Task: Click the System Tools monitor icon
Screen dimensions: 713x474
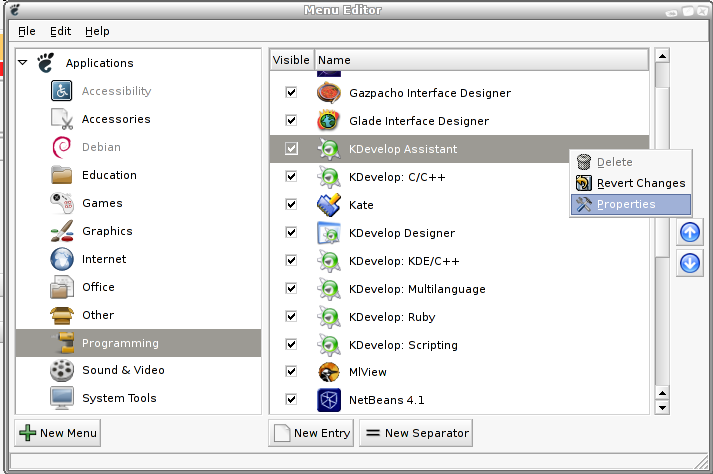Action: click(61, 398)
